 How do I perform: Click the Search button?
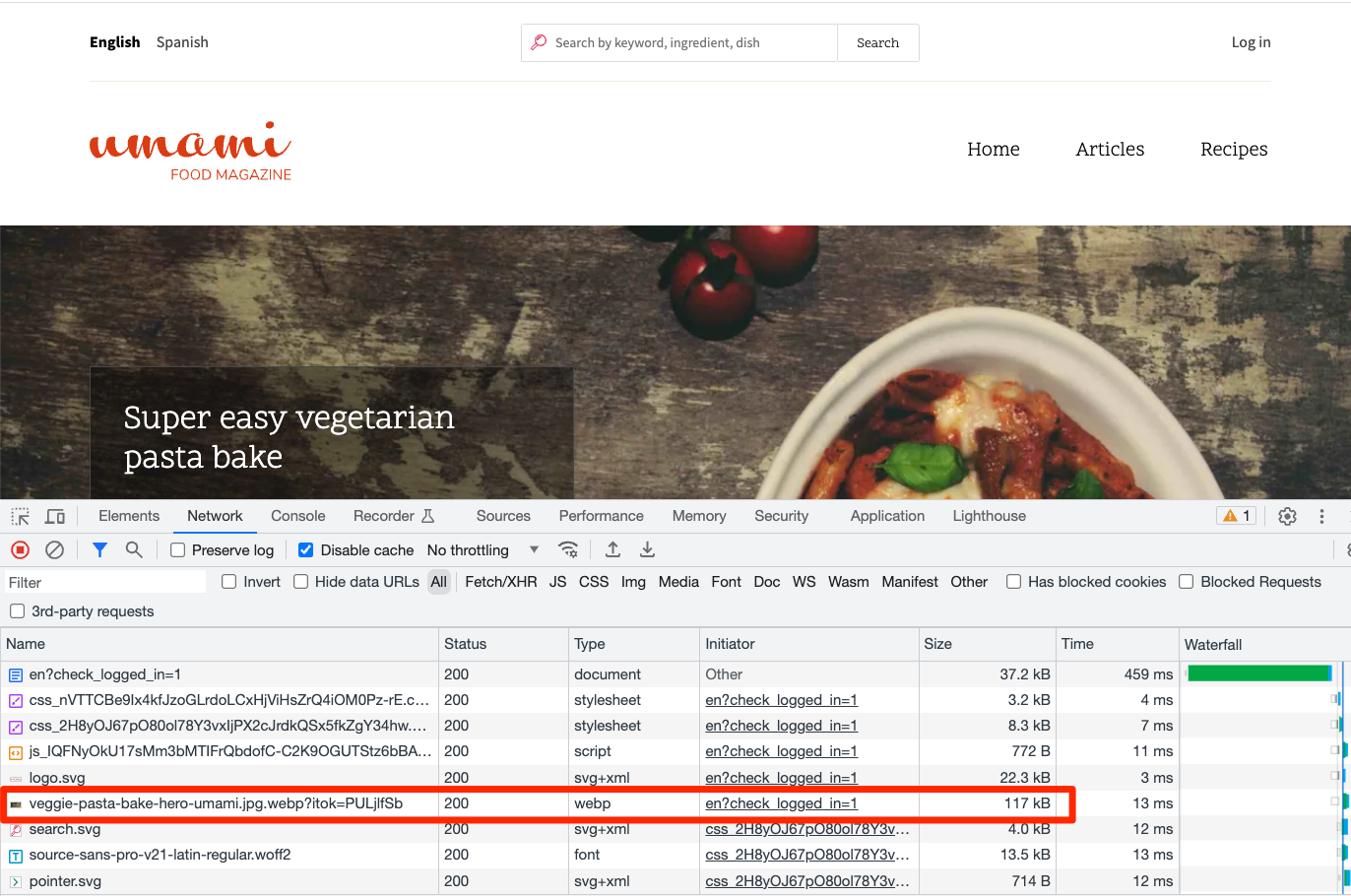877,42
